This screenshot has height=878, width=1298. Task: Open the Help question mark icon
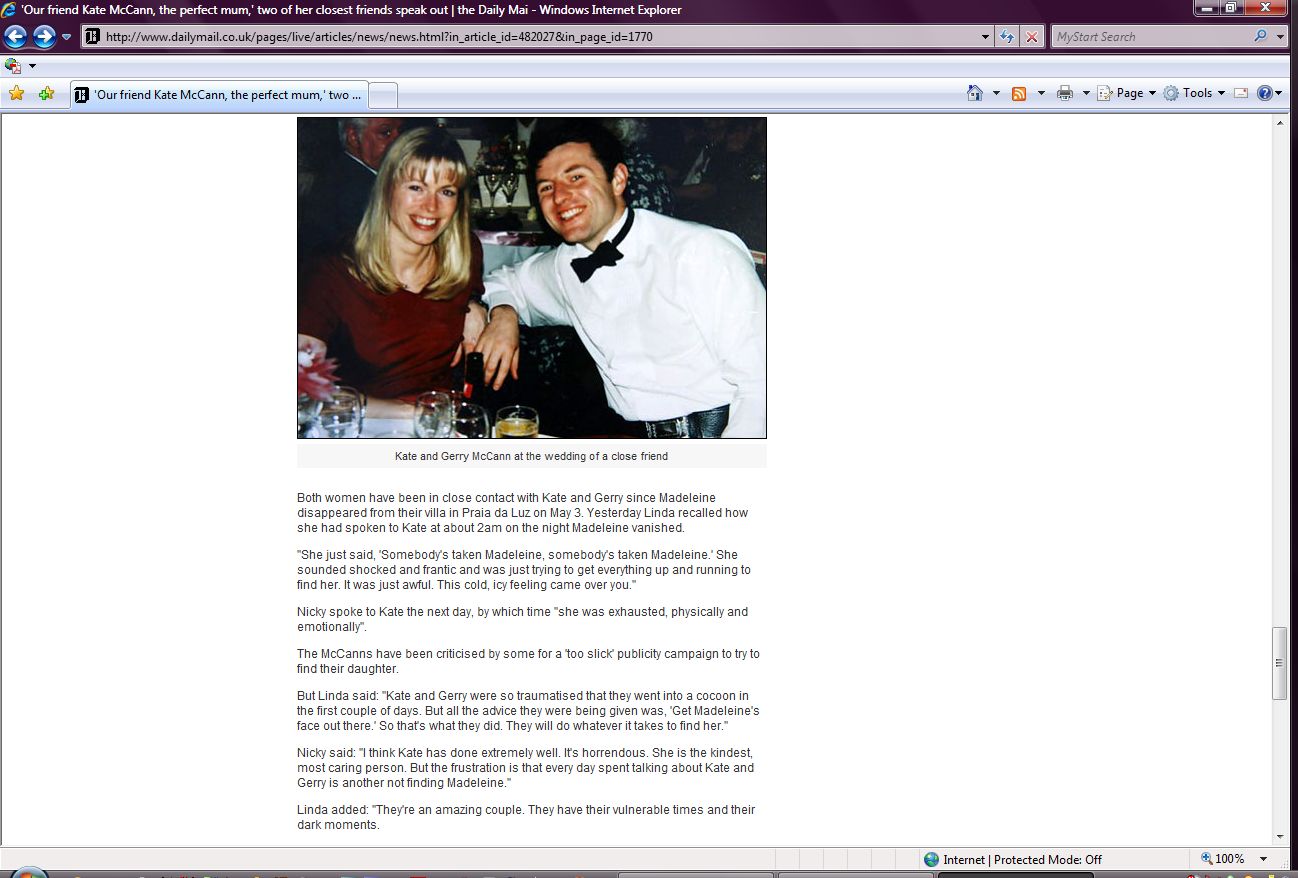click(1264, 93)
